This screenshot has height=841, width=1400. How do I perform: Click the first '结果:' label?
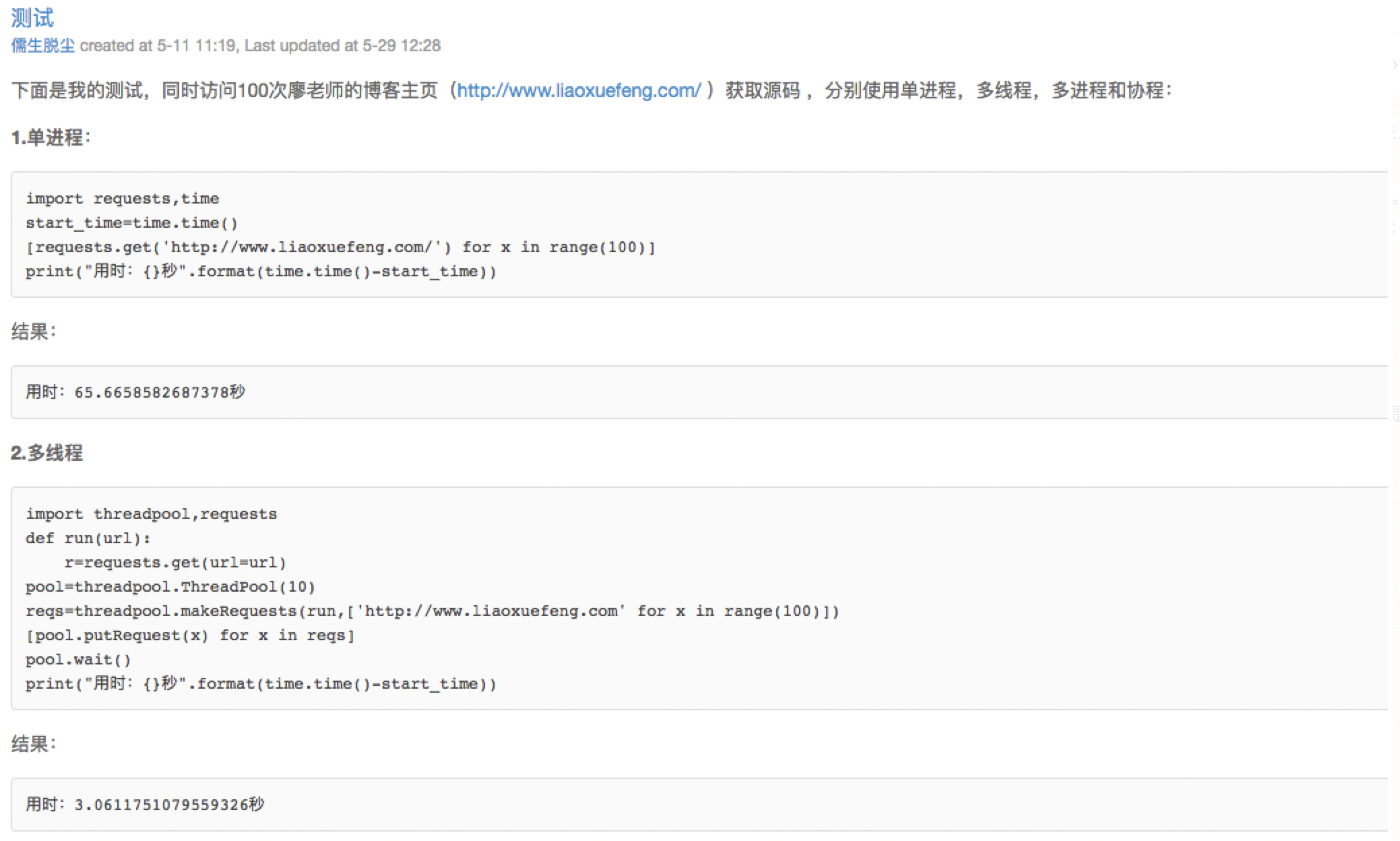34,332
